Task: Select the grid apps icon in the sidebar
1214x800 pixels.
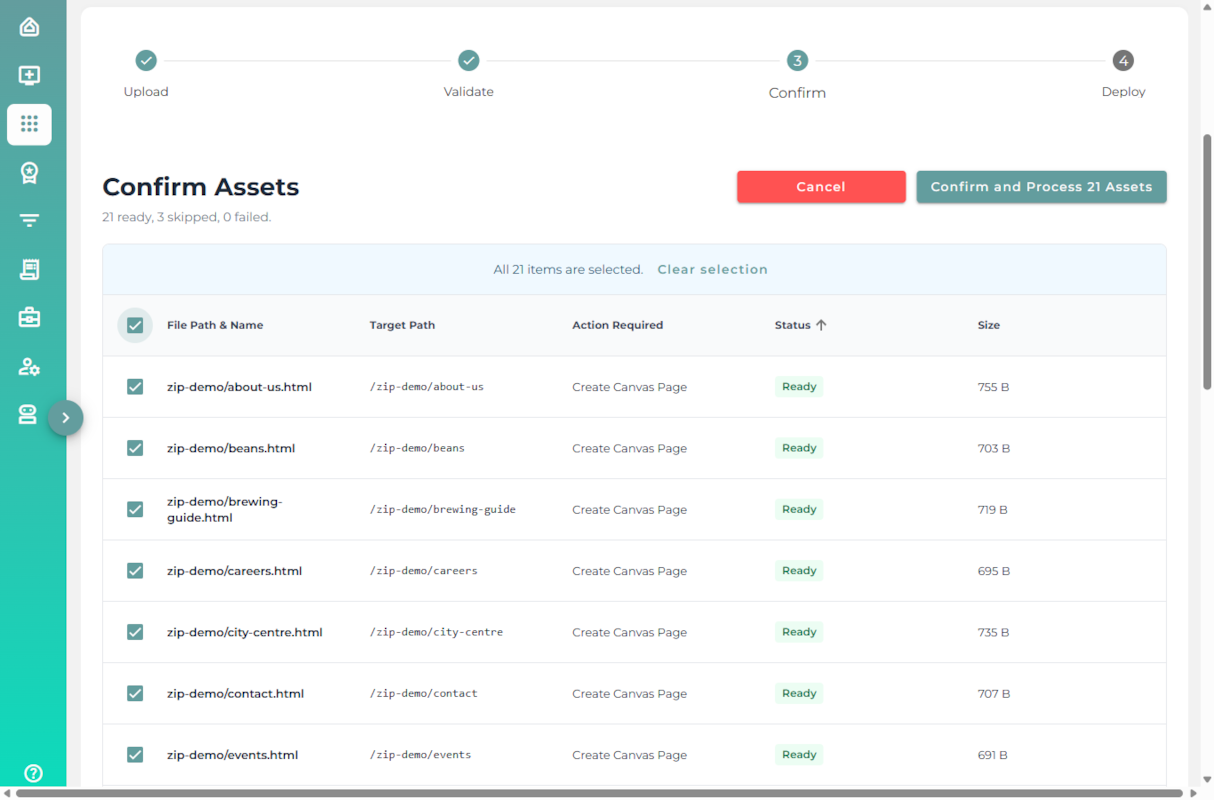Action: click(29, 124)
